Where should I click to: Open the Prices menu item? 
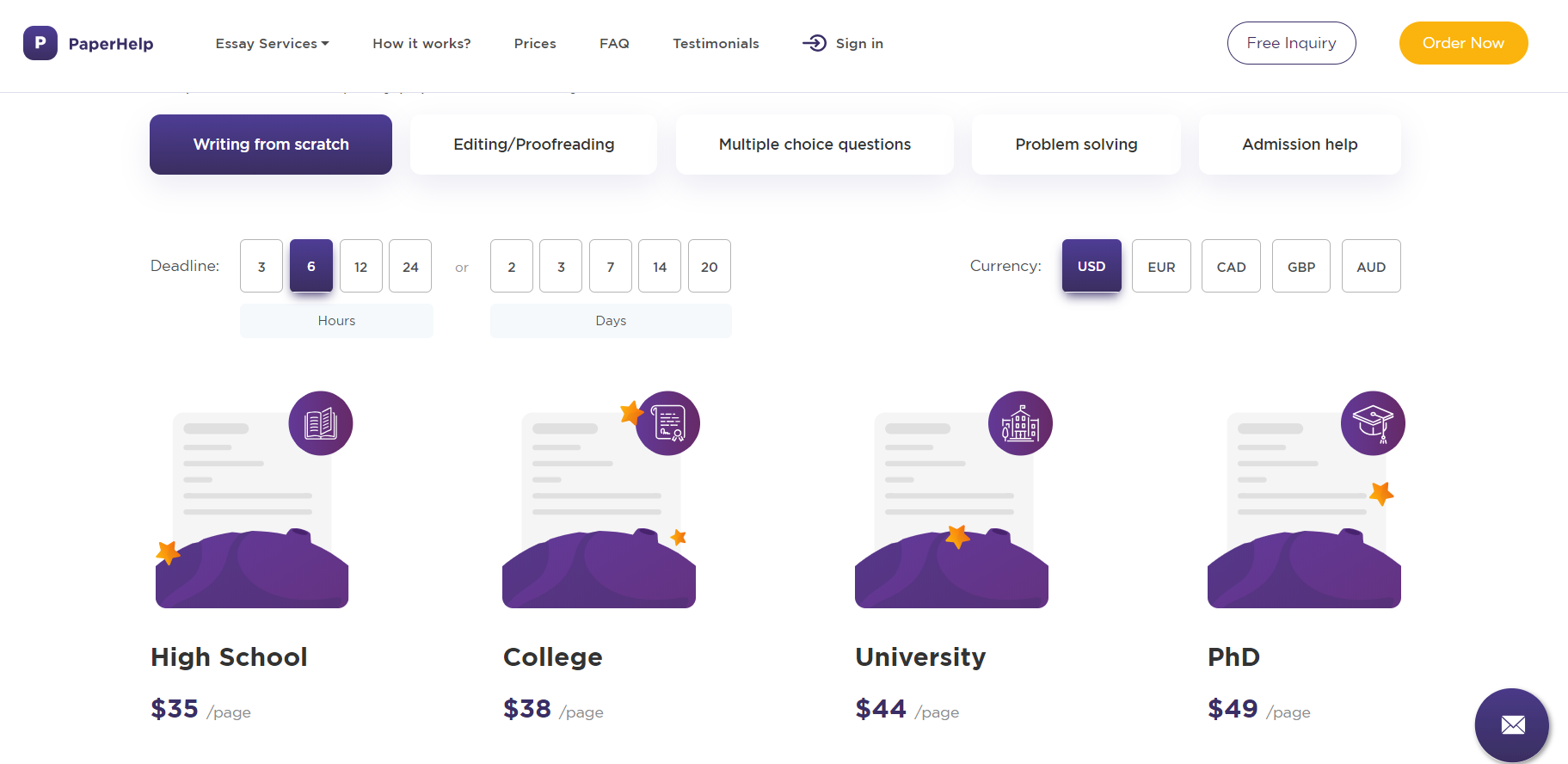(535, 43)
